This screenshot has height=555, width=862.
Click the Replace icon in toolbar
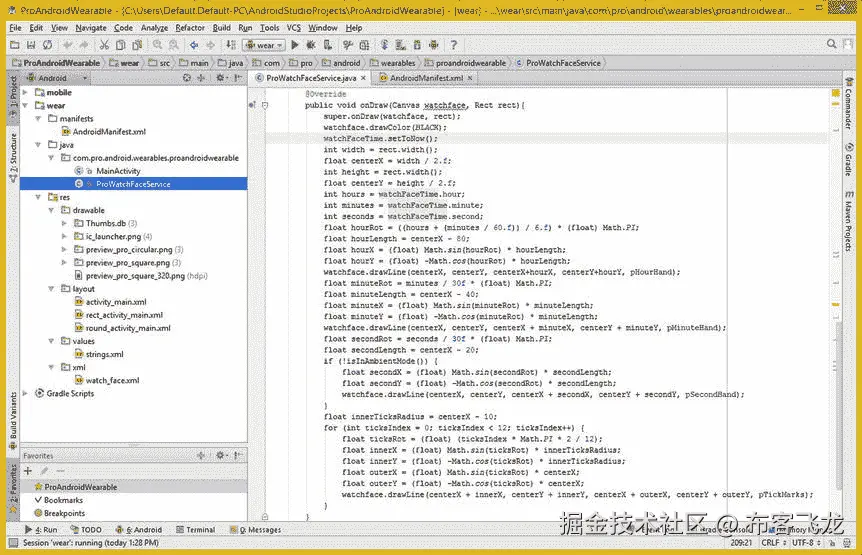coord(174,45)
